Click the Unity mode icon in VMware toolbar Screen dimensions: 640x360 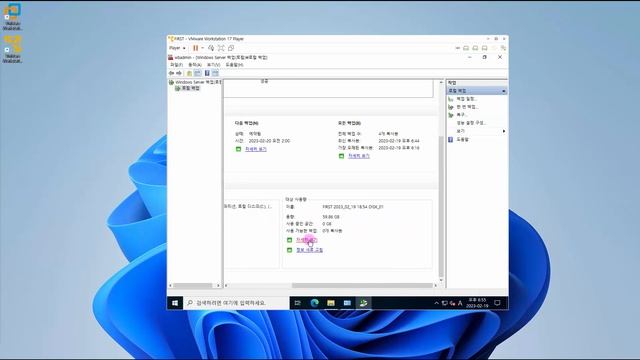(x=231, y=48)
